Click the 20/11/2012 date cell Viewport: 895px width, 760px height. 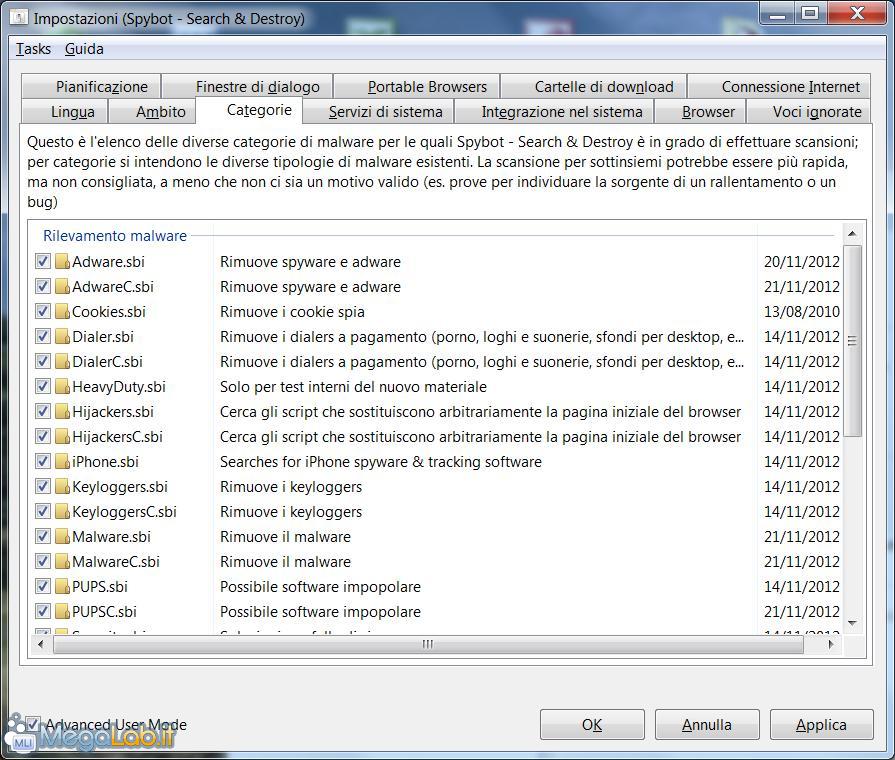(x=802, y=262)
